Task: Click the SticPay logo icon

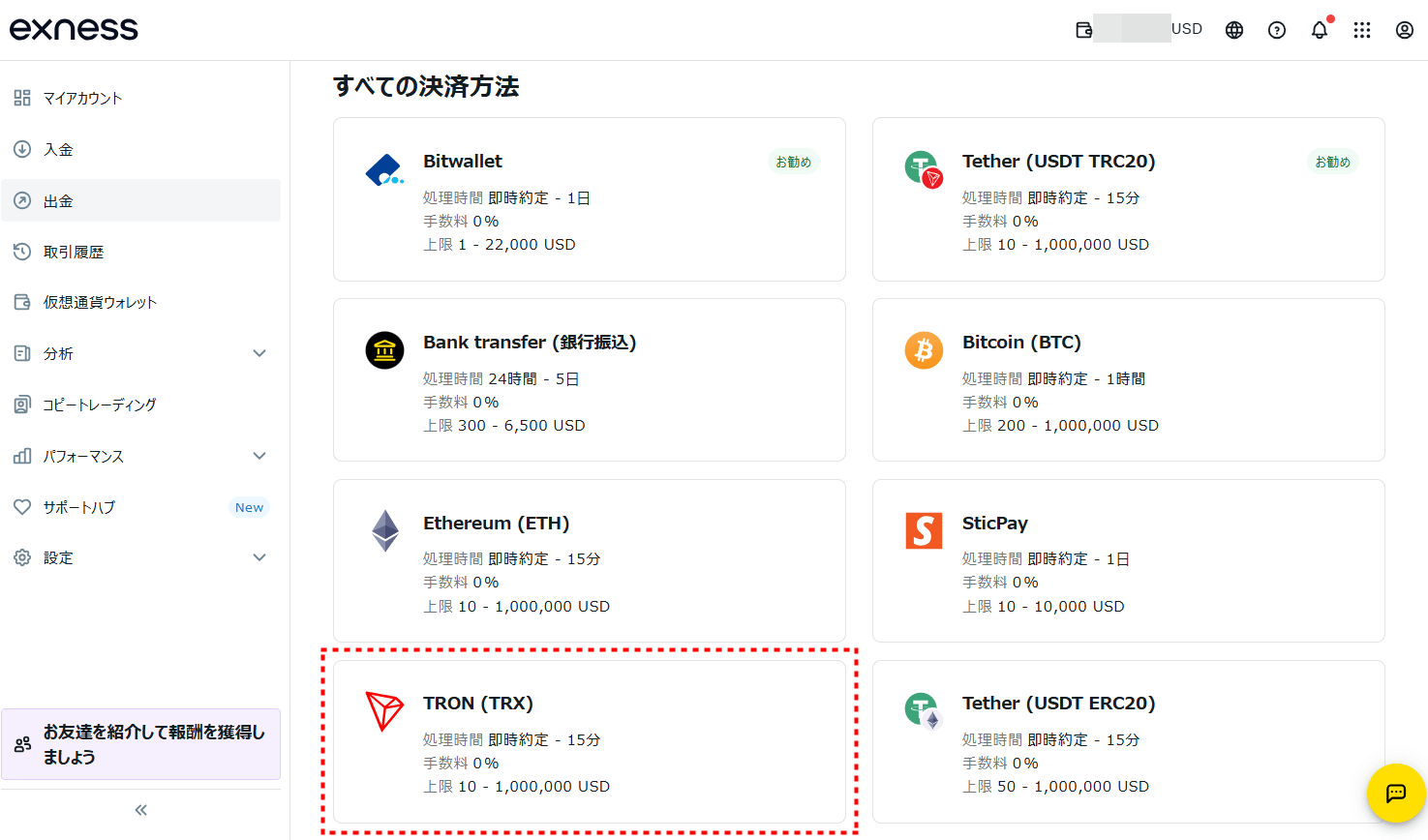Action: pyautogui.click(x=924, y=530)
